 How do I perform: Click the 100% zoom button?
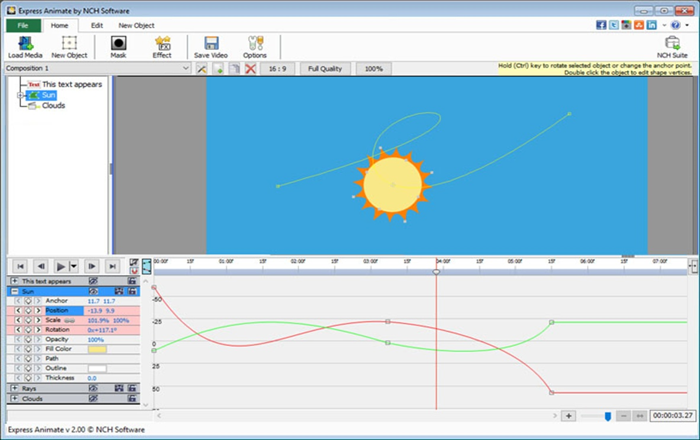tap(374, 69)
